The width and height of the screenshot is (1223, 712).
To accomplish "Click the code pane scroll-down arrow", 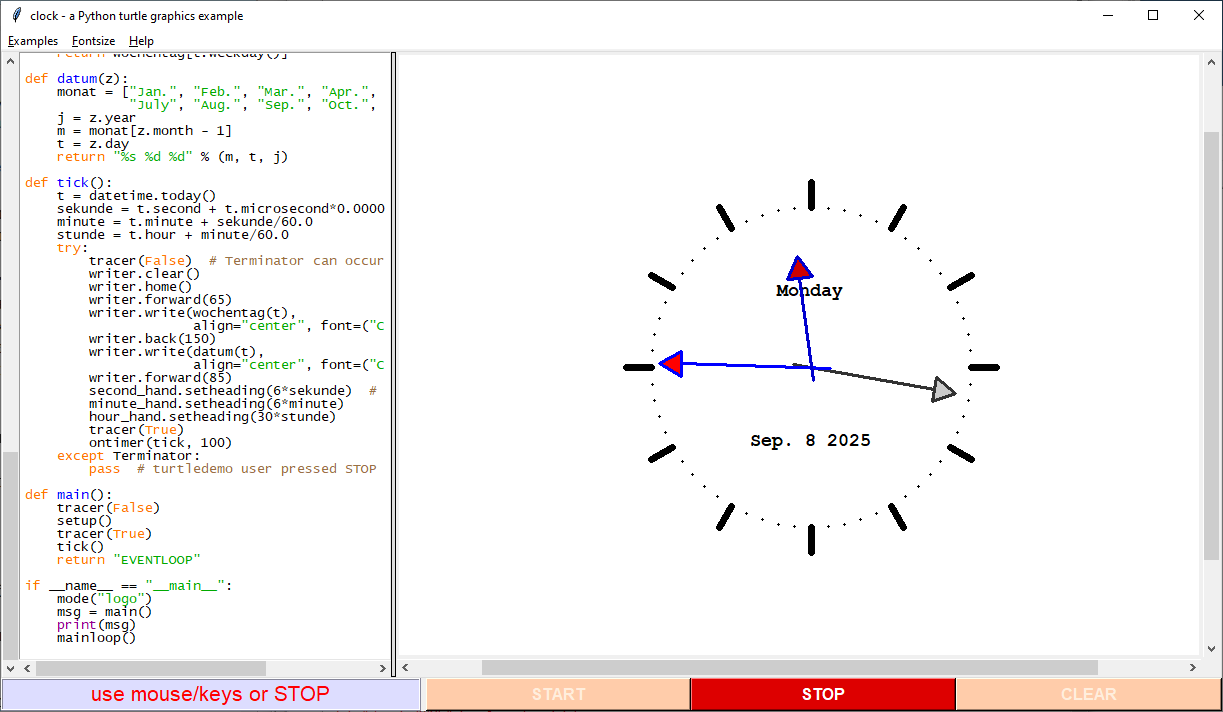I will point(10,668).
